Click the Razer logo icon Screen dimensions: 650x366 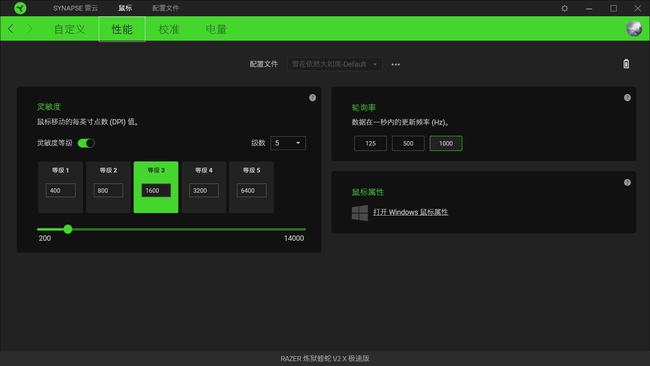(20, 8)
